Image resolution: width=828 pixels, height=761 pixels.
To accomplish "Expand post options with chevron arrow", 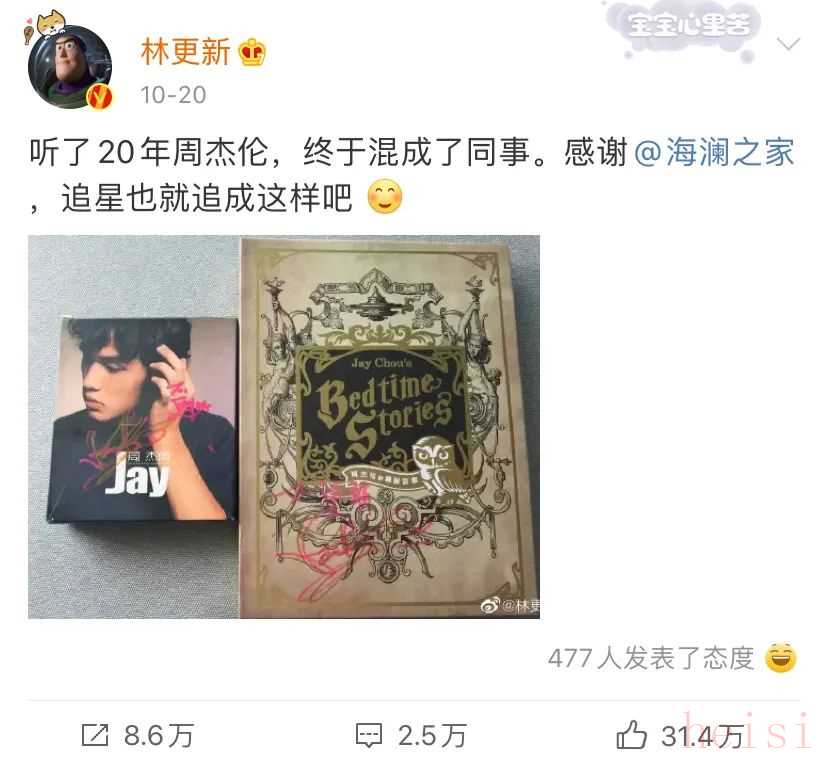I will click(788, 44).
